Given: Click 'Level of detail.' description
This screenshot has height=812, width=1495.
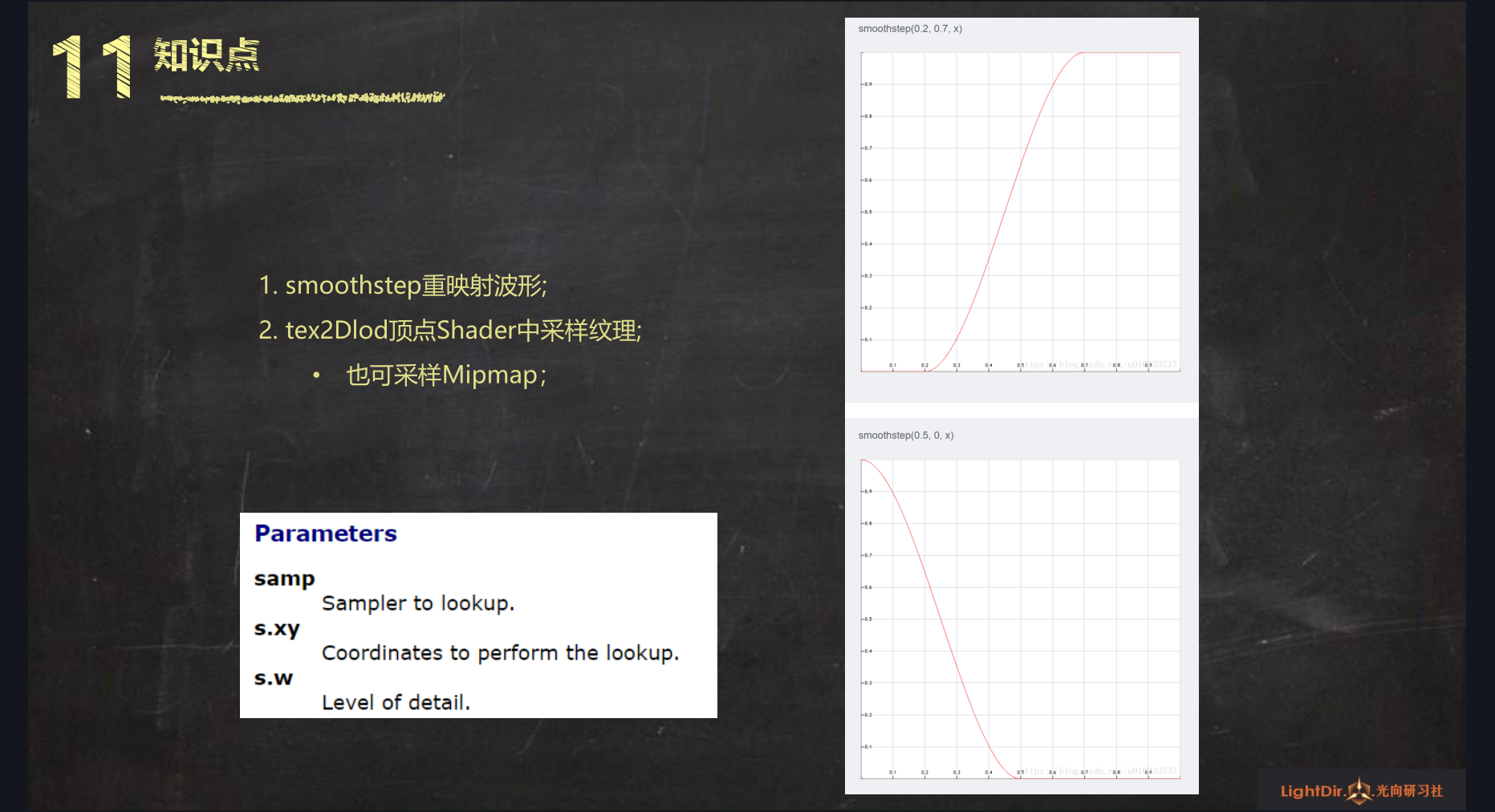Looking at the screenshot, I should 396,703.
